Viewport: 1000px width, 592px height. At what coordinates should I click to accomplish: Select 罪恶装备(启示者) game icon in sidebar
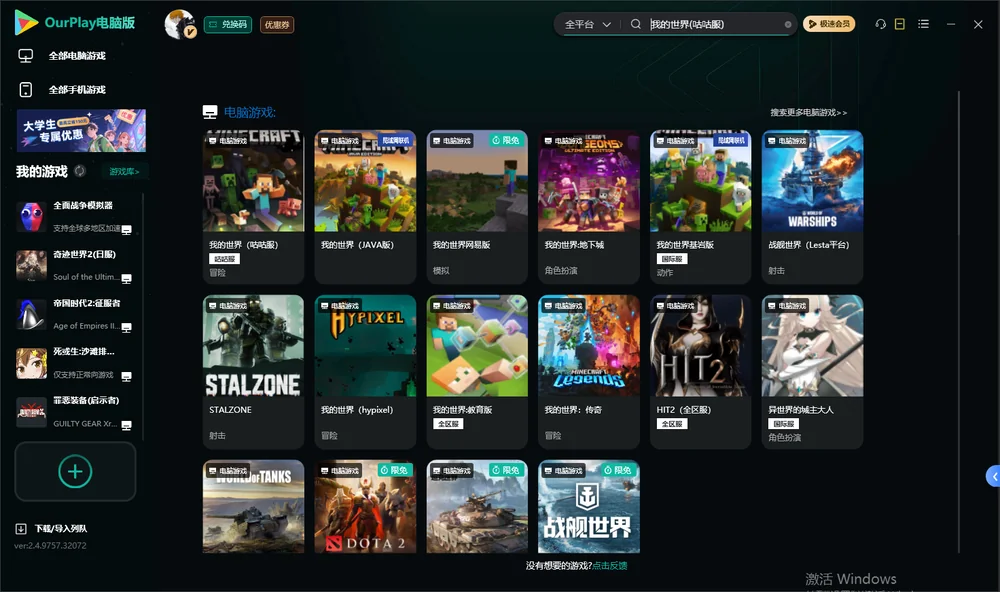coord(31,412)
